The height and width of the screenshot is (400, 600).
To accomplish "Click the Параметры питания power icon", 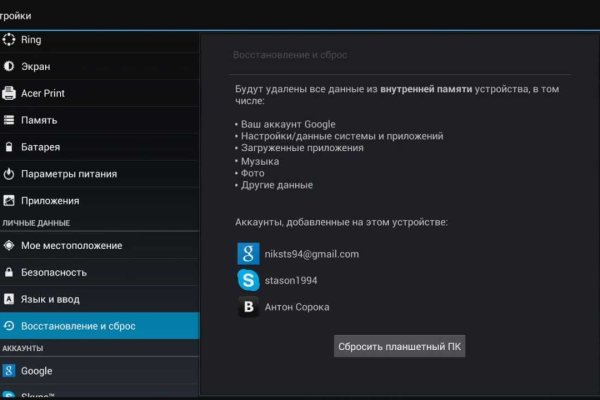I will (x=9, y=174).
